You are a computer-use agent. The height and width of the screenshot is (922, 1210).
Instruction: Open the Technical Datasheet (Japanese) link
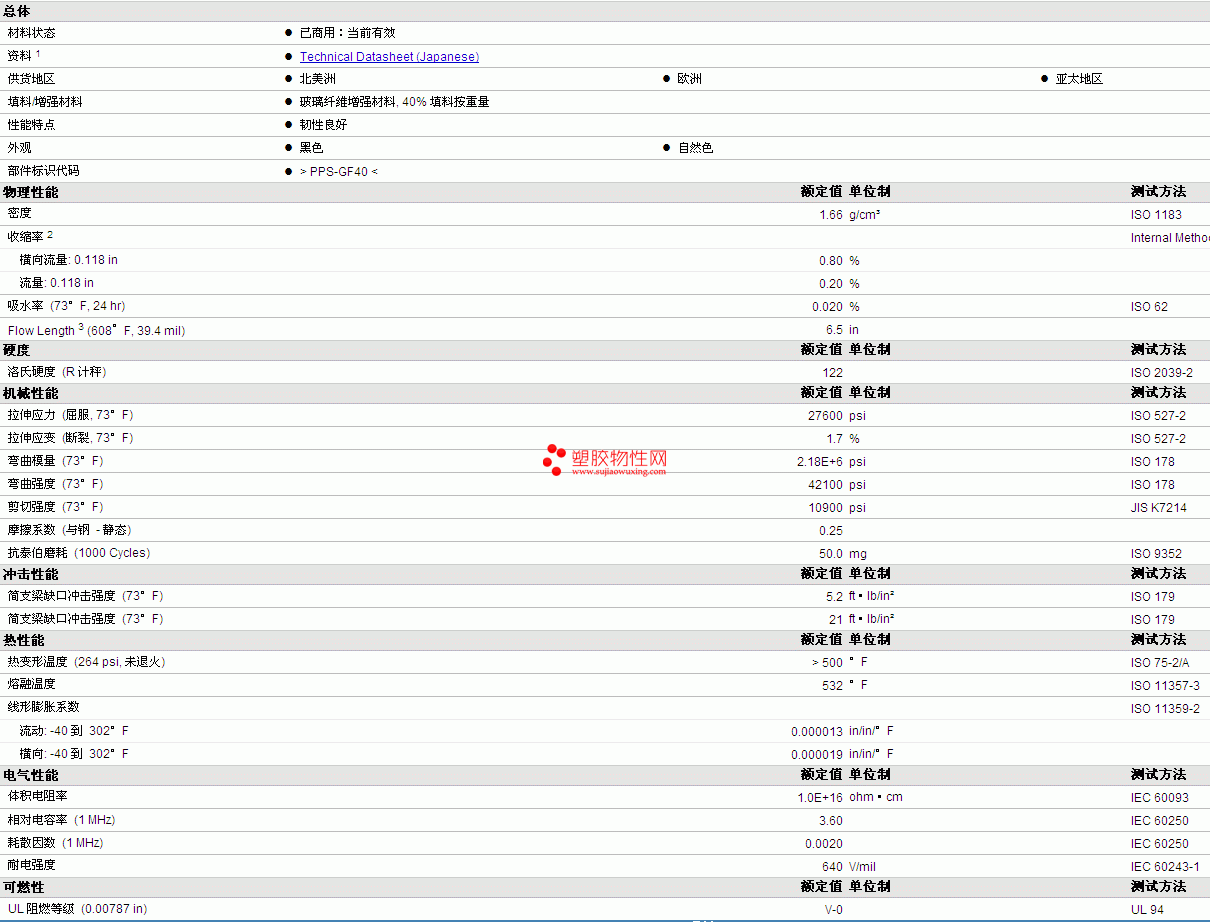tap(389, 57)
